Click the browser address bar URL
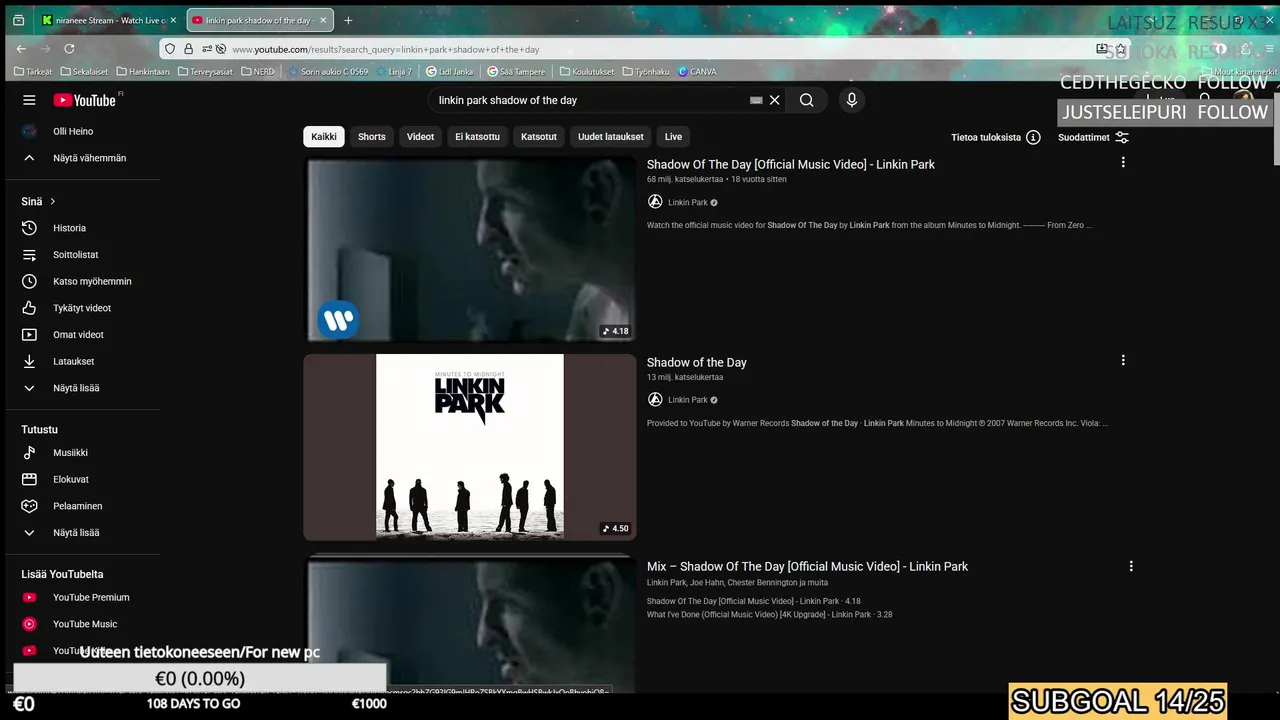The height and width of the screenshot is (720, 1280). point(386,49)
